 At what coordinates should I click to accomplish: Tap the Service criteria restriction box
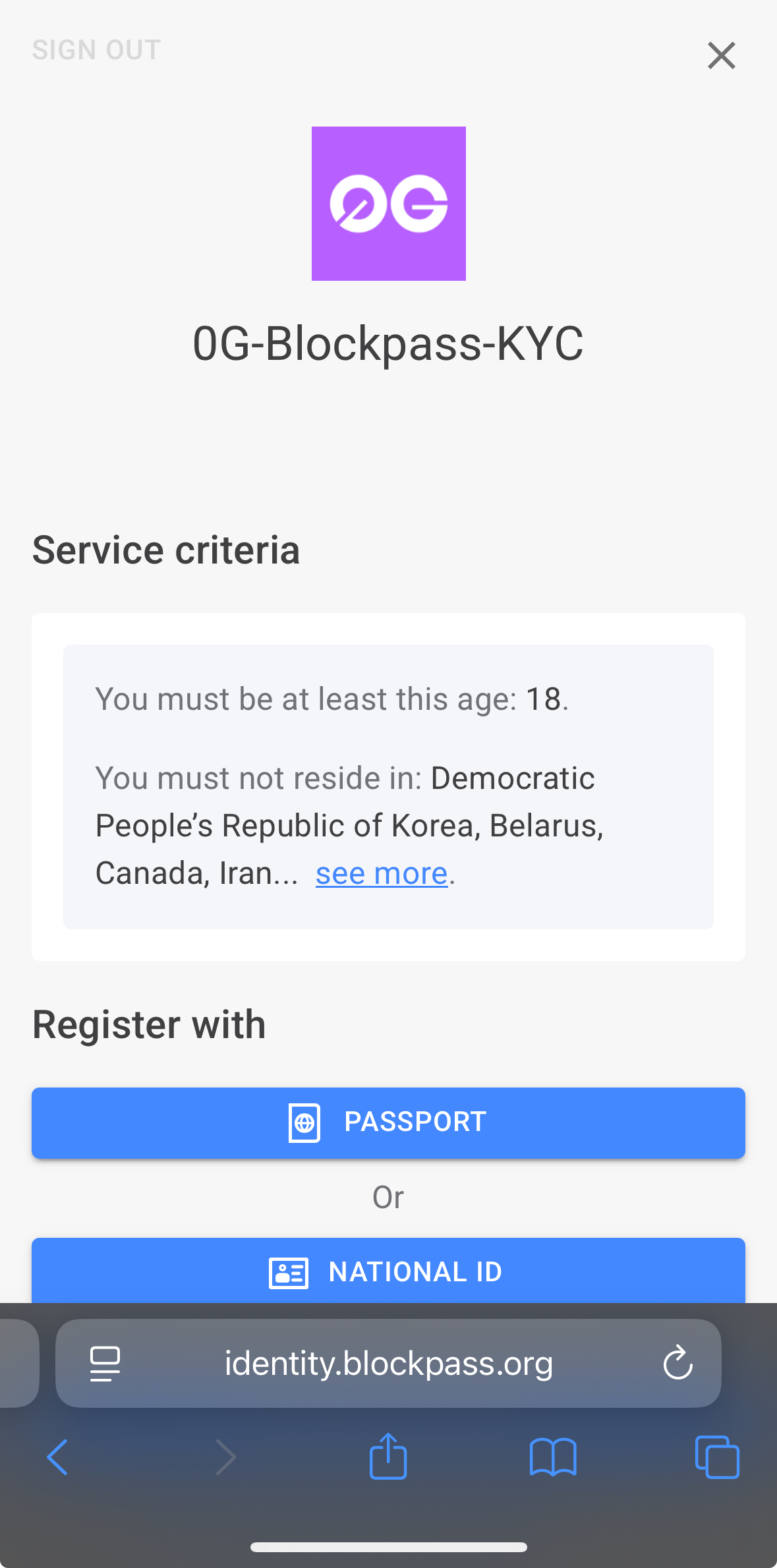pyautogui.click(x=388, y=786)
